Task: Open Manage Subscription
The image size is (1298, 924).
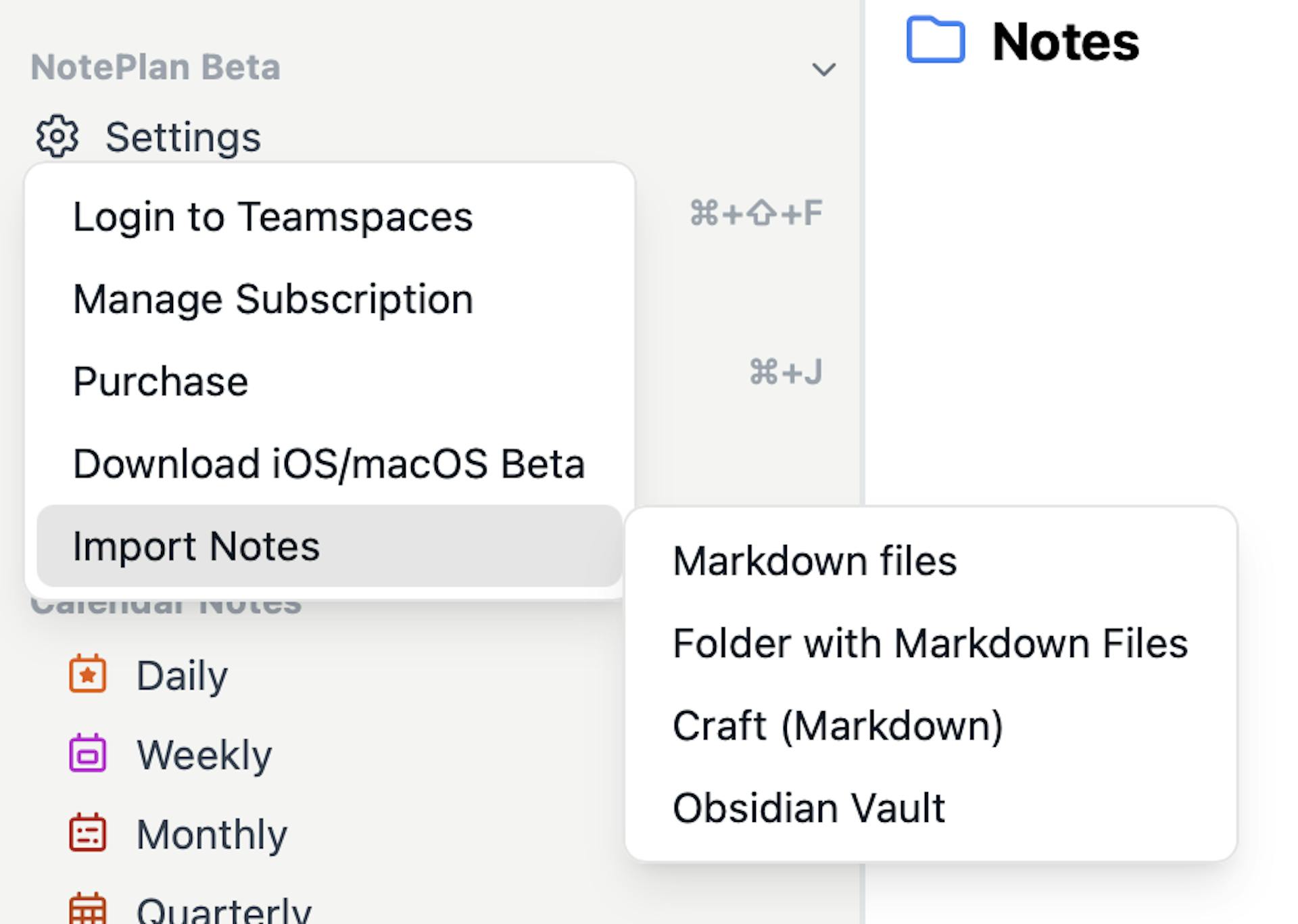Action: point(272,299)
